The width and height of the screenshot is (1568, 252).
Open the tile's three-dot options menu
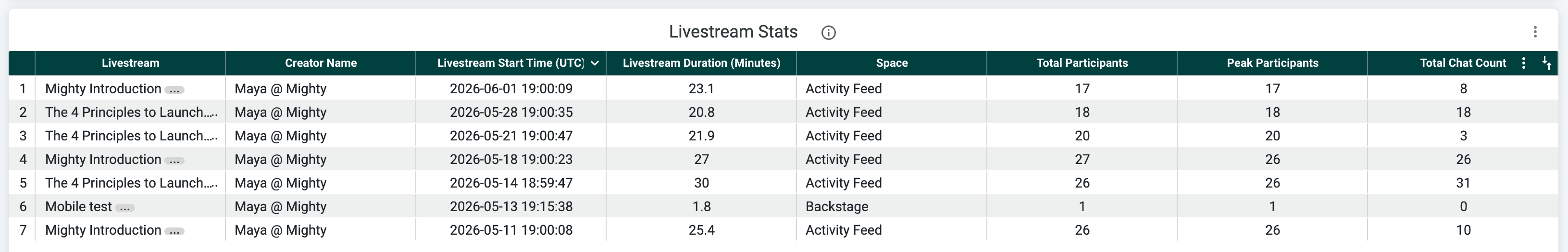click(x=1534, y=32)
